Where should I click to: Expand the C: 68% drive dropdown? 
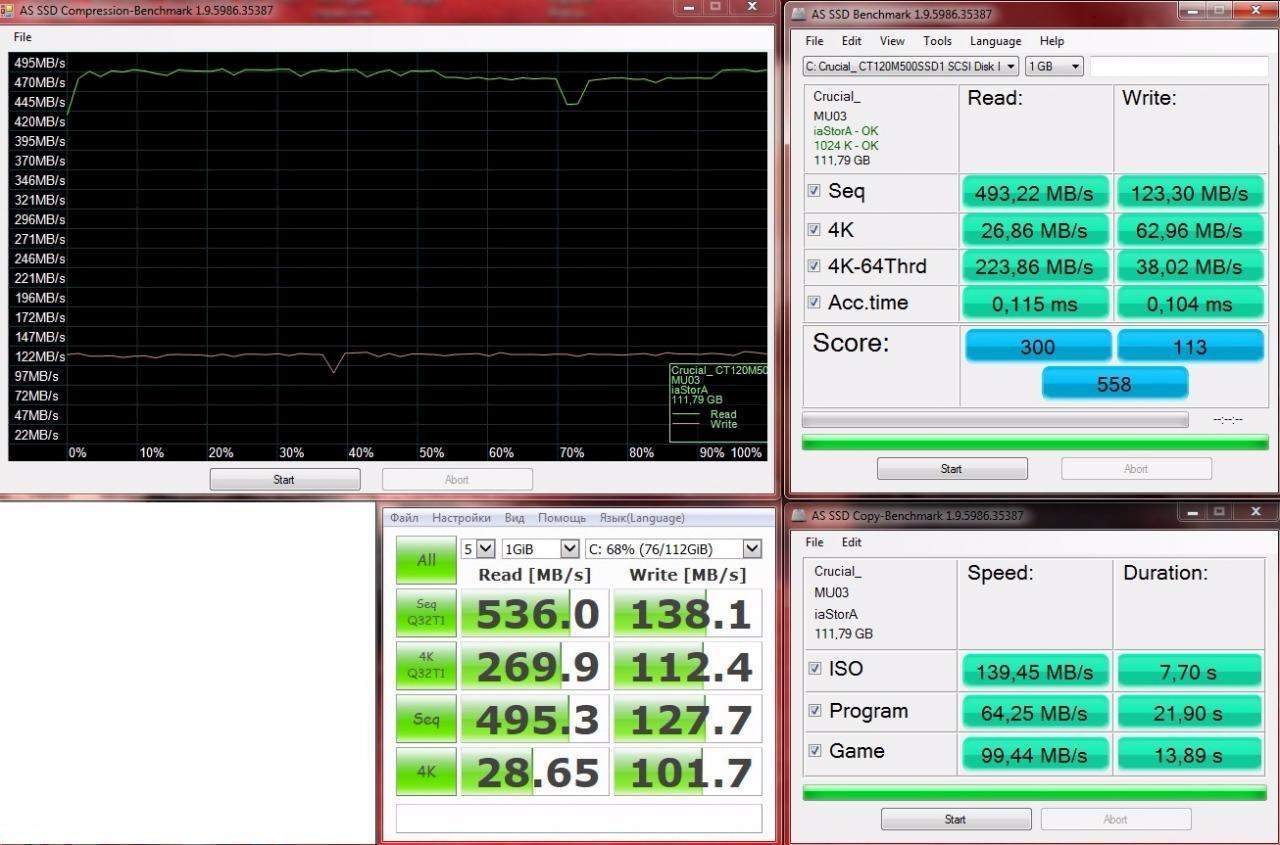[x=673, y=549]
